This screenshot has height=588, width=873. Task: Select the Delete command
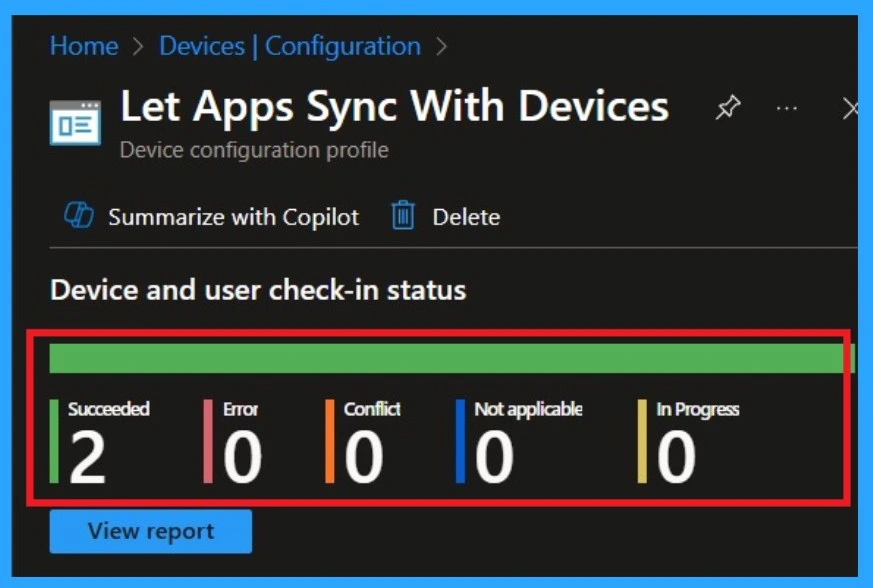[x=466, y=217]
